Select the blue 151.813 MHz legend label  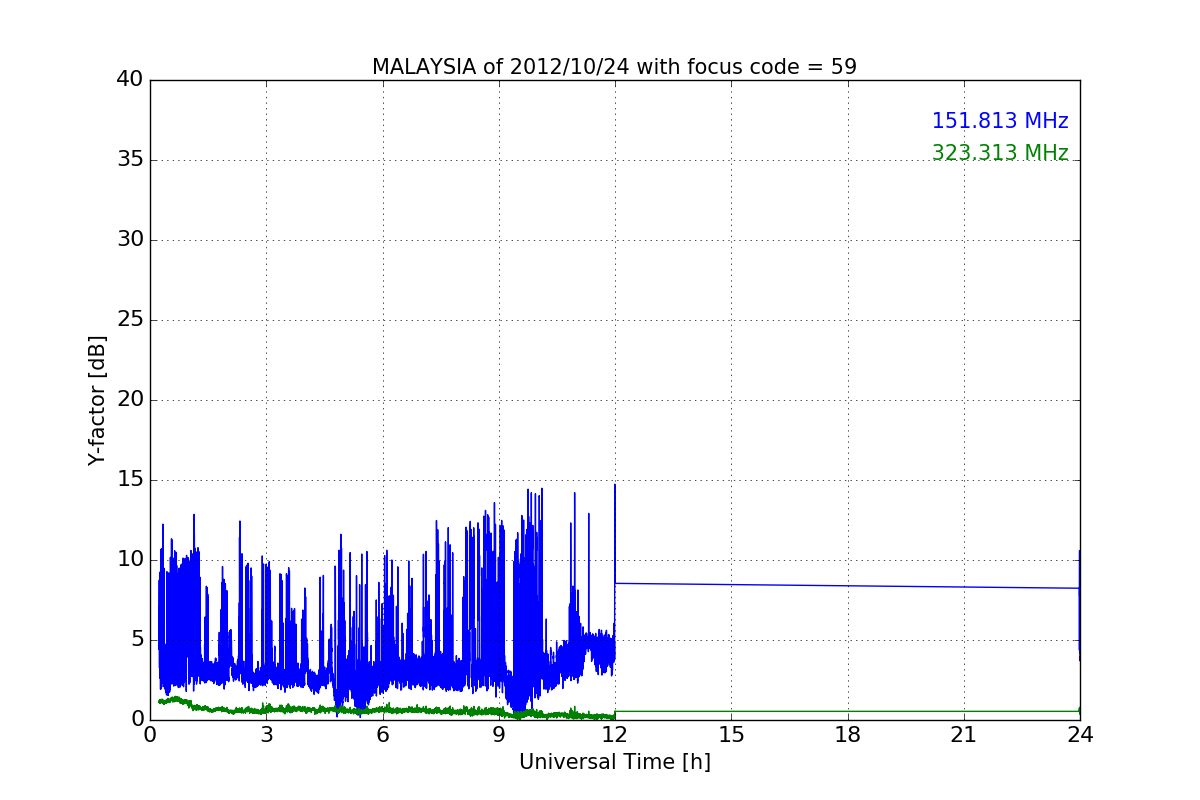[1000, 121]
